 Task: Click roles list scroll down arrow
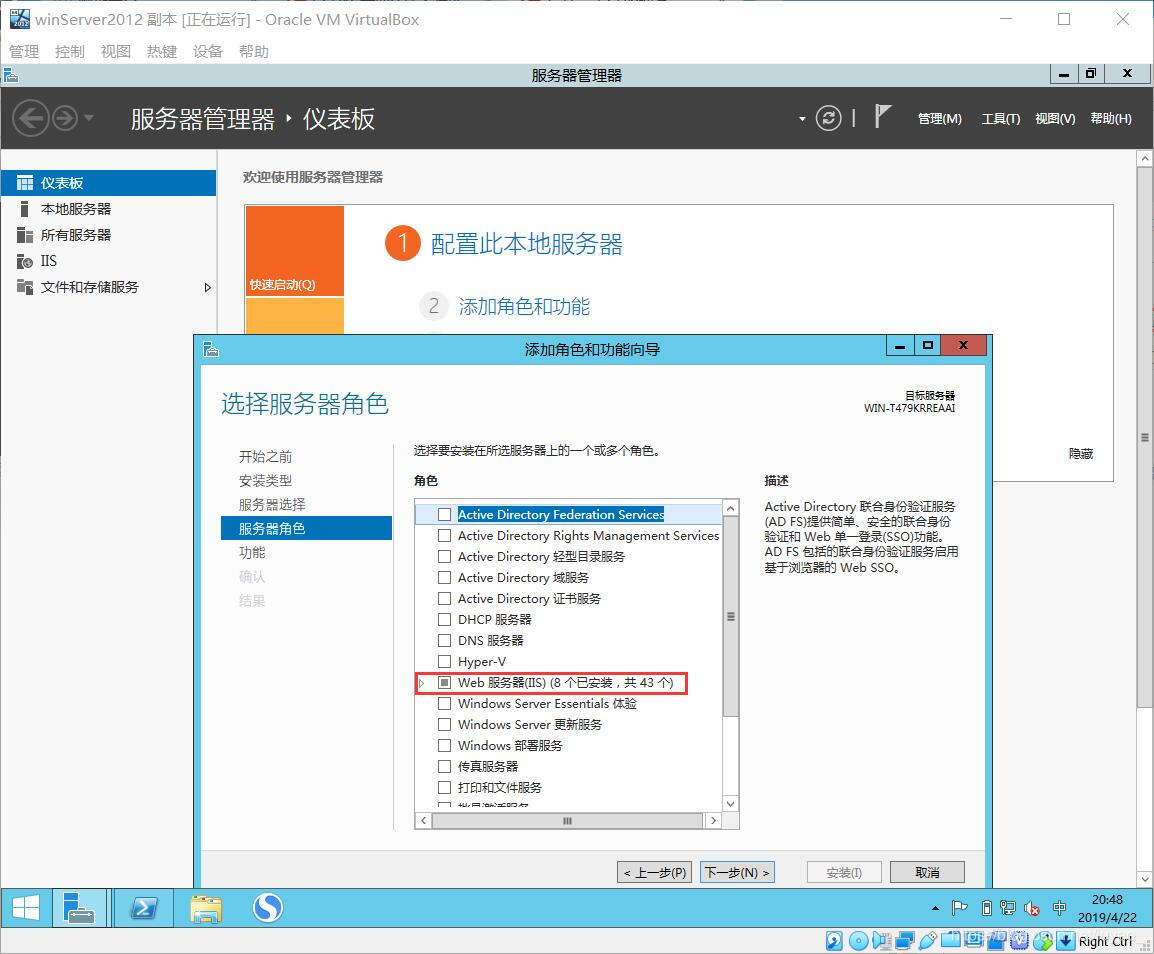pyautogui.click(x=731, y=804)
